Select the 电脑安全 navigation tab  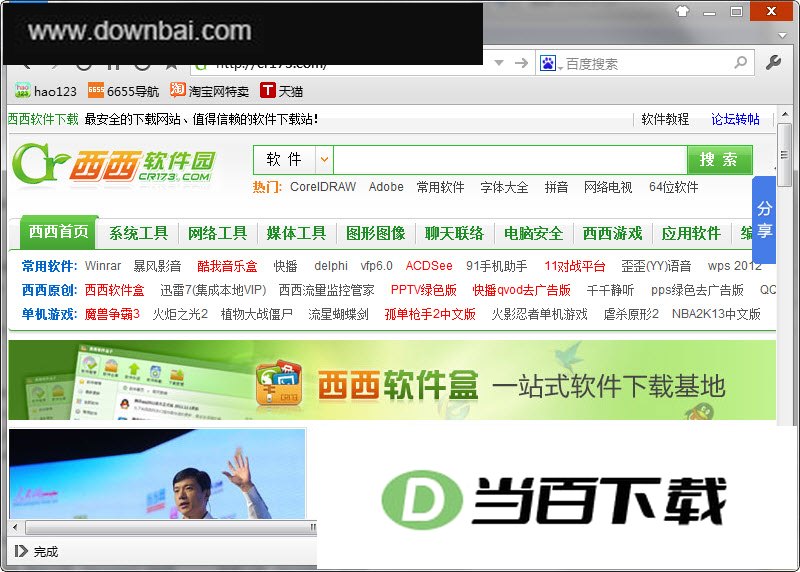[533, 233]
